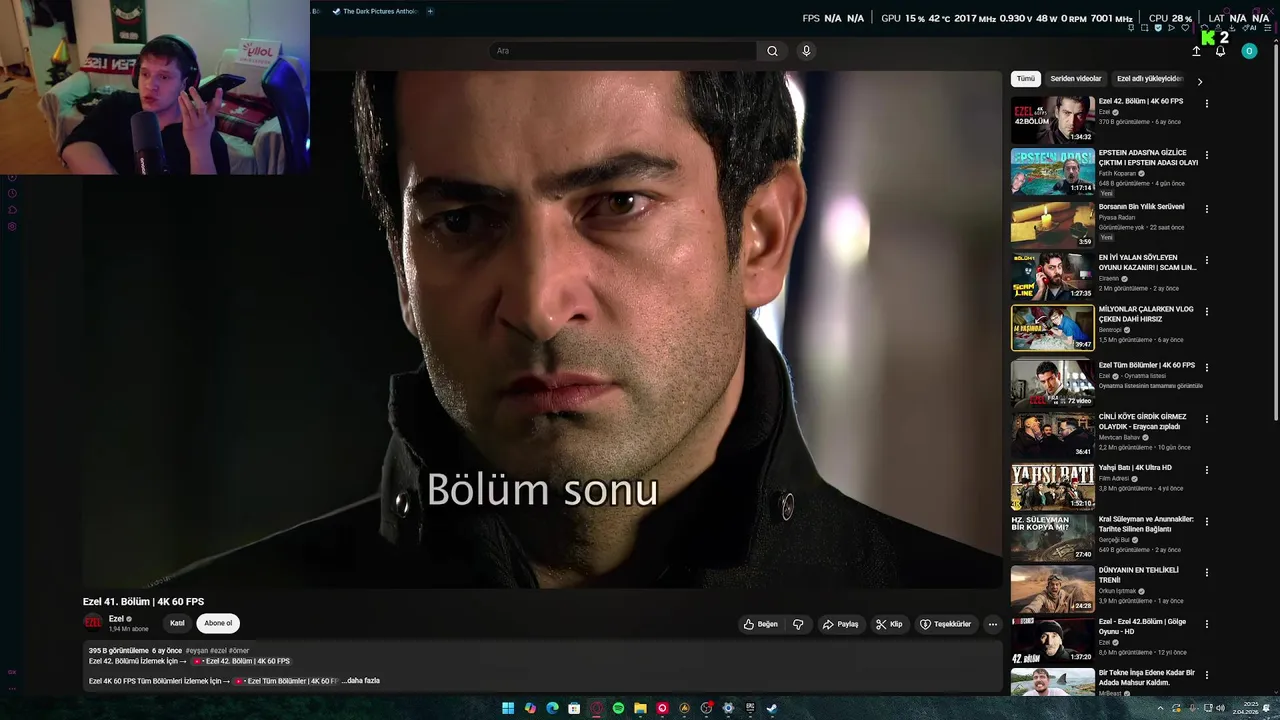The width and height of the screenshot is (1280, 720).
Task: Open options for Ezel Tüm Bölümler playlist
Action: coord(1206,367)
